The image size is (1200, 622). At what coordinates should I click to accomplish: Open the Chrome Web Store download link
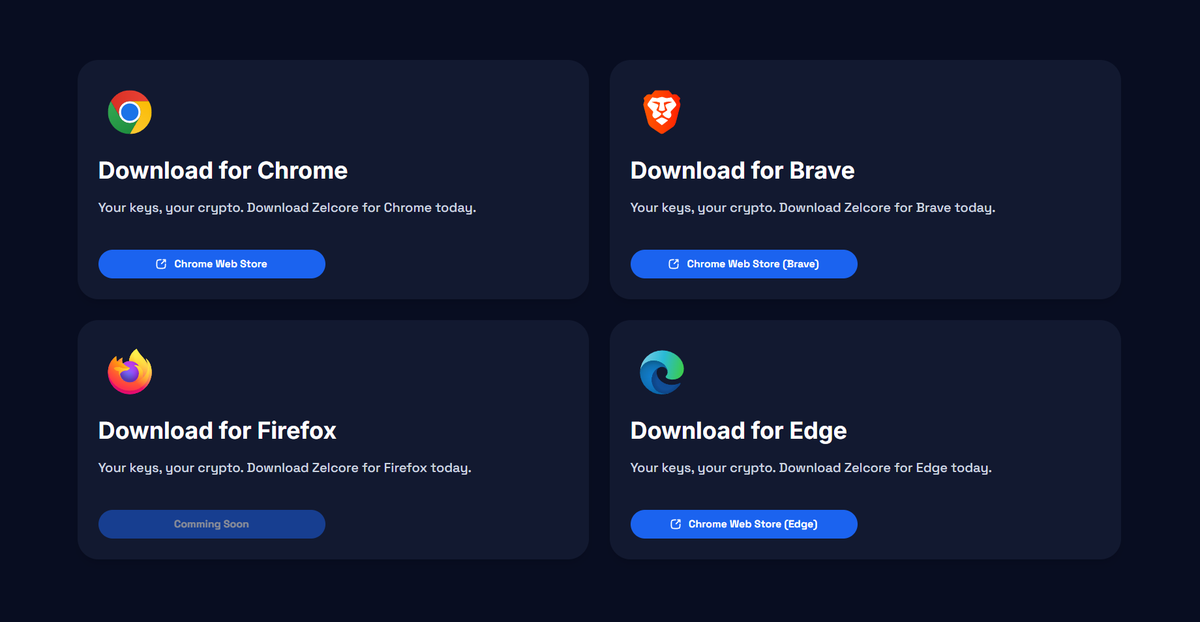click(211, 263)
